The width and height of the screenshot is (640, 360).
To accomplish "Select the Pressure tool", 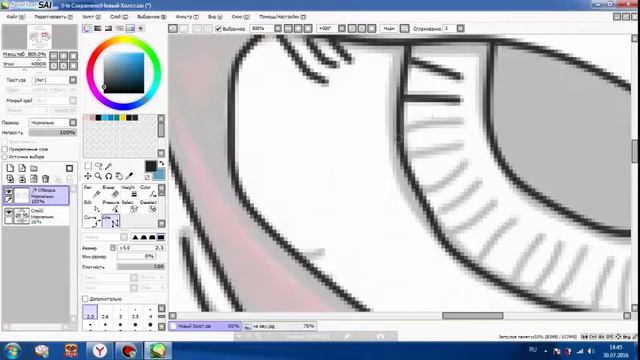I will point(110,207).
